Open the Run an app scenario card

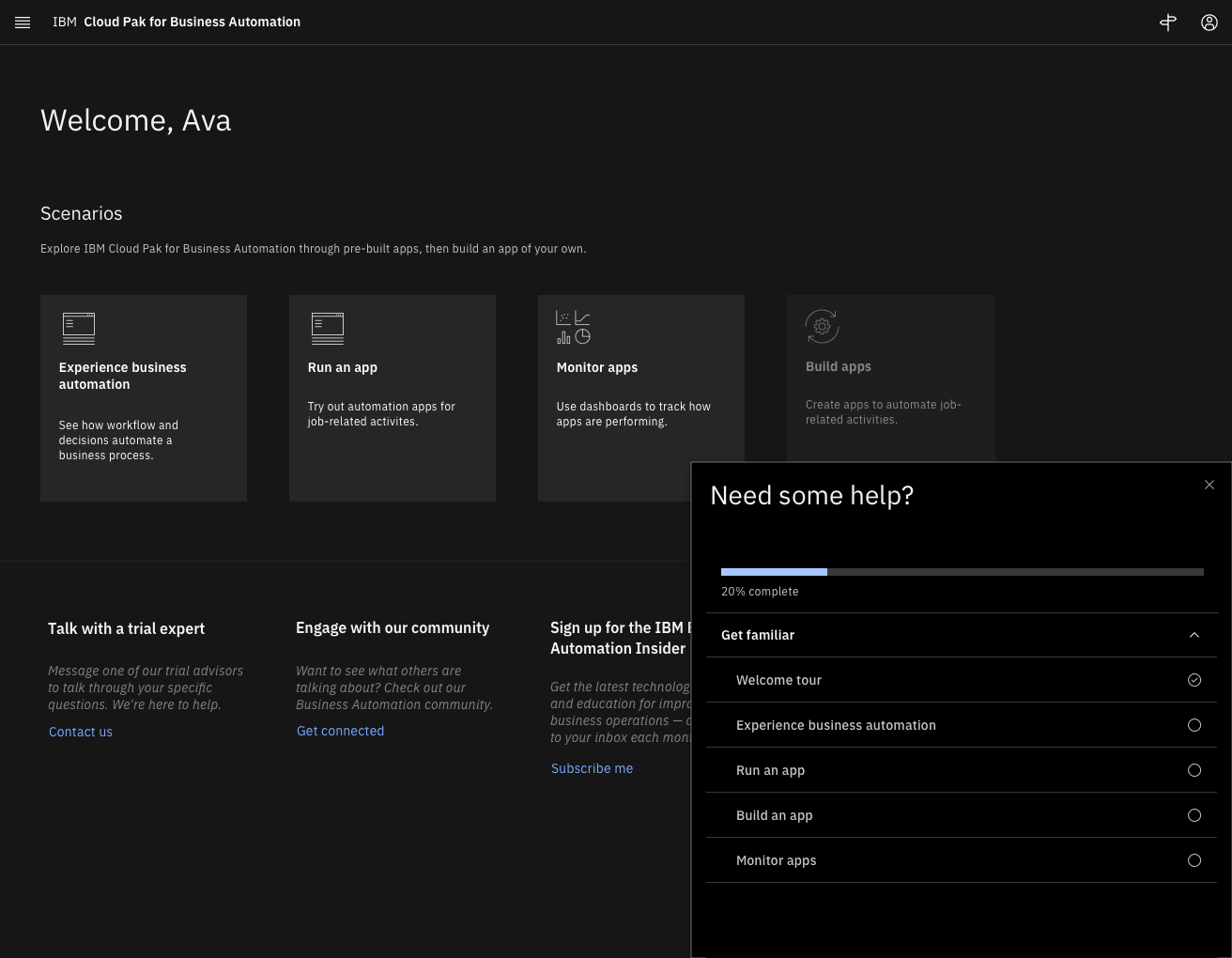(x=393, y=398)
